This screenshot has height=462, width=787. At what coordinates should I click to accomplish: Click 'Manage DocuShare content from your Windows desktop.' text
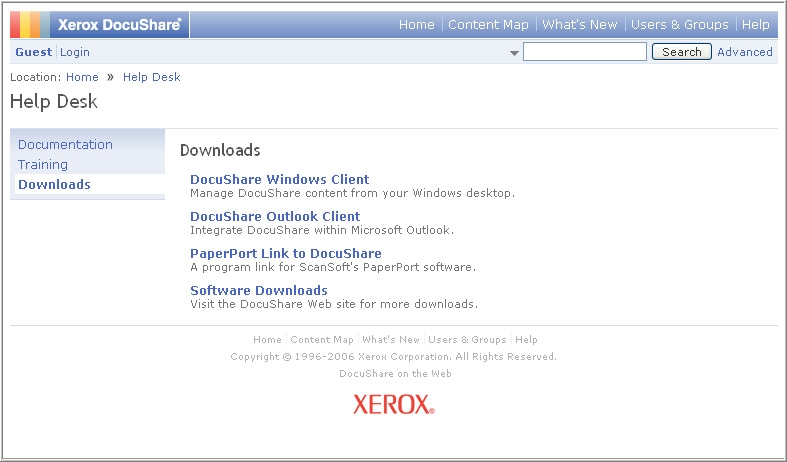pyautogui.click(x=352, y=193)
